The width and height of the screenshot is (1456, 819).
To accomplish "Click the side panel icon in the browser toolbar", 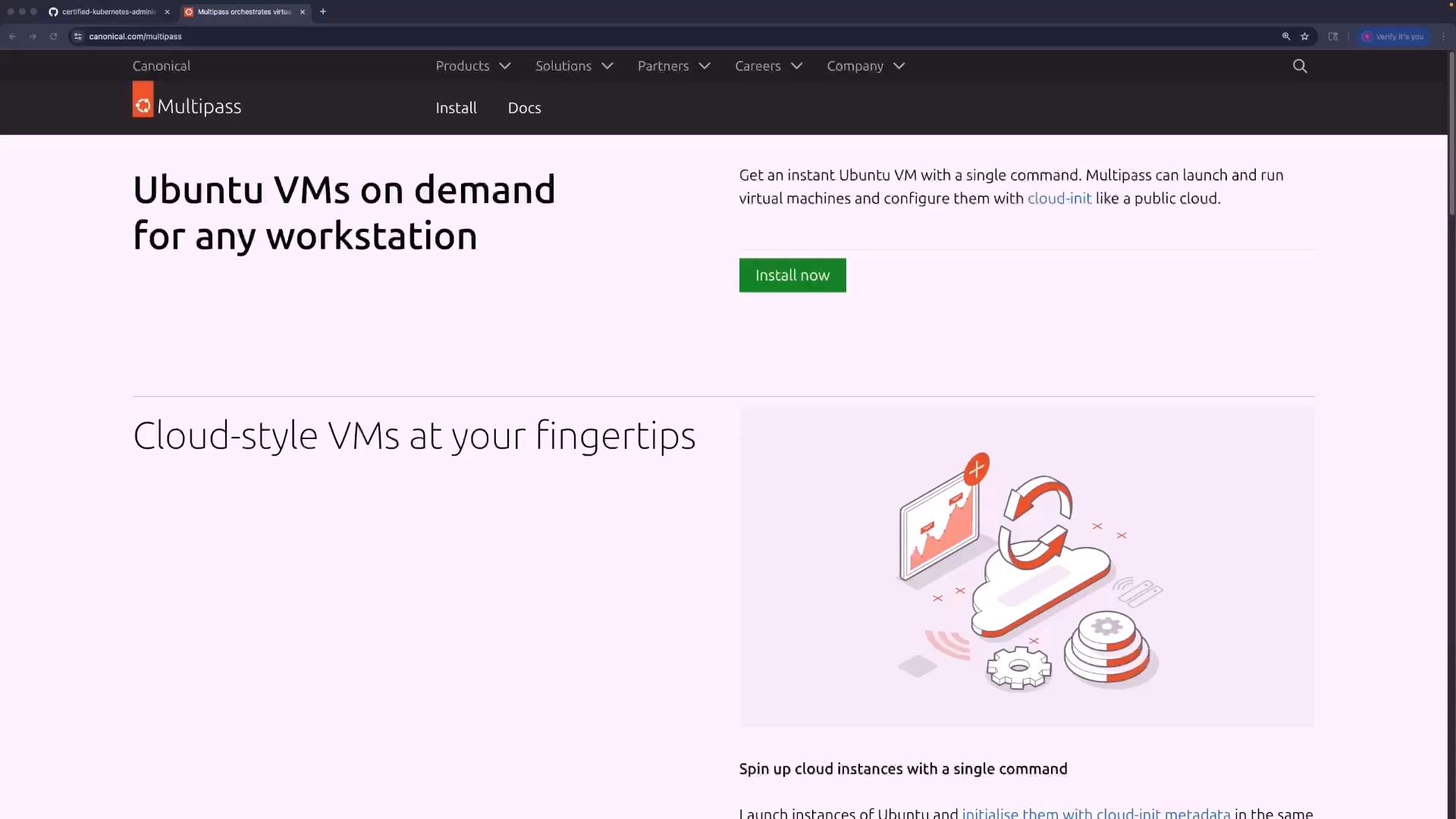I will [x=1333, y=36].
